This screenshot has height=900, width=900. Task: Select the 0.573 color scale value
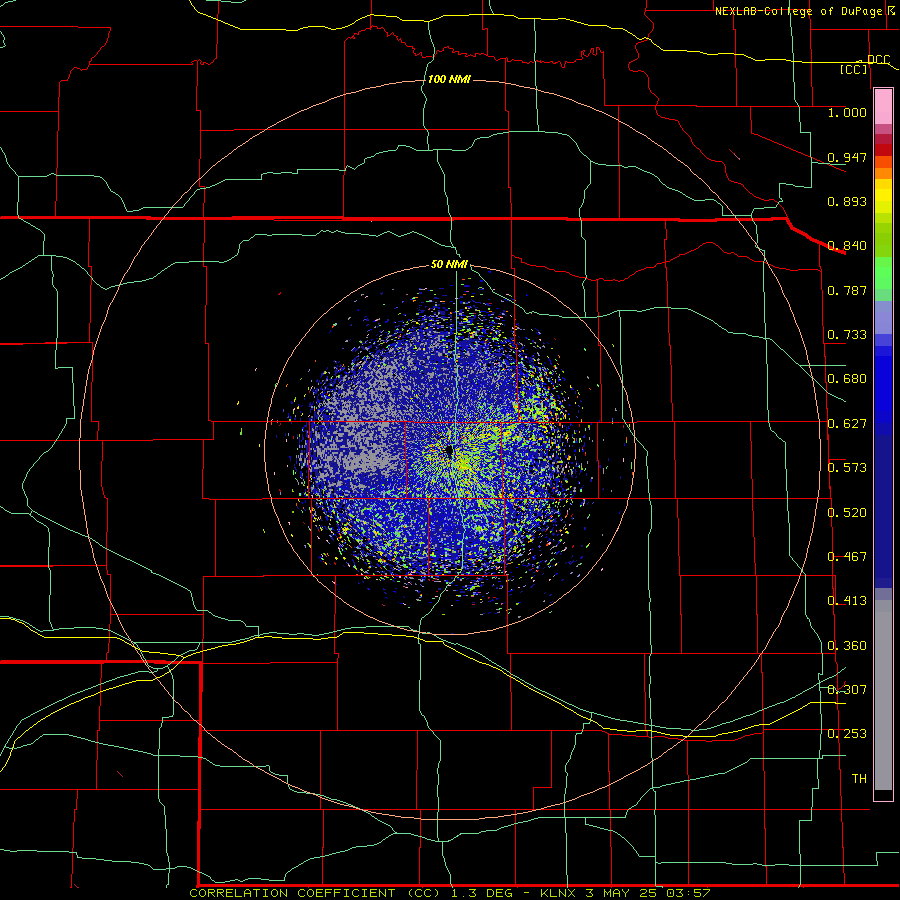point(847,468)
